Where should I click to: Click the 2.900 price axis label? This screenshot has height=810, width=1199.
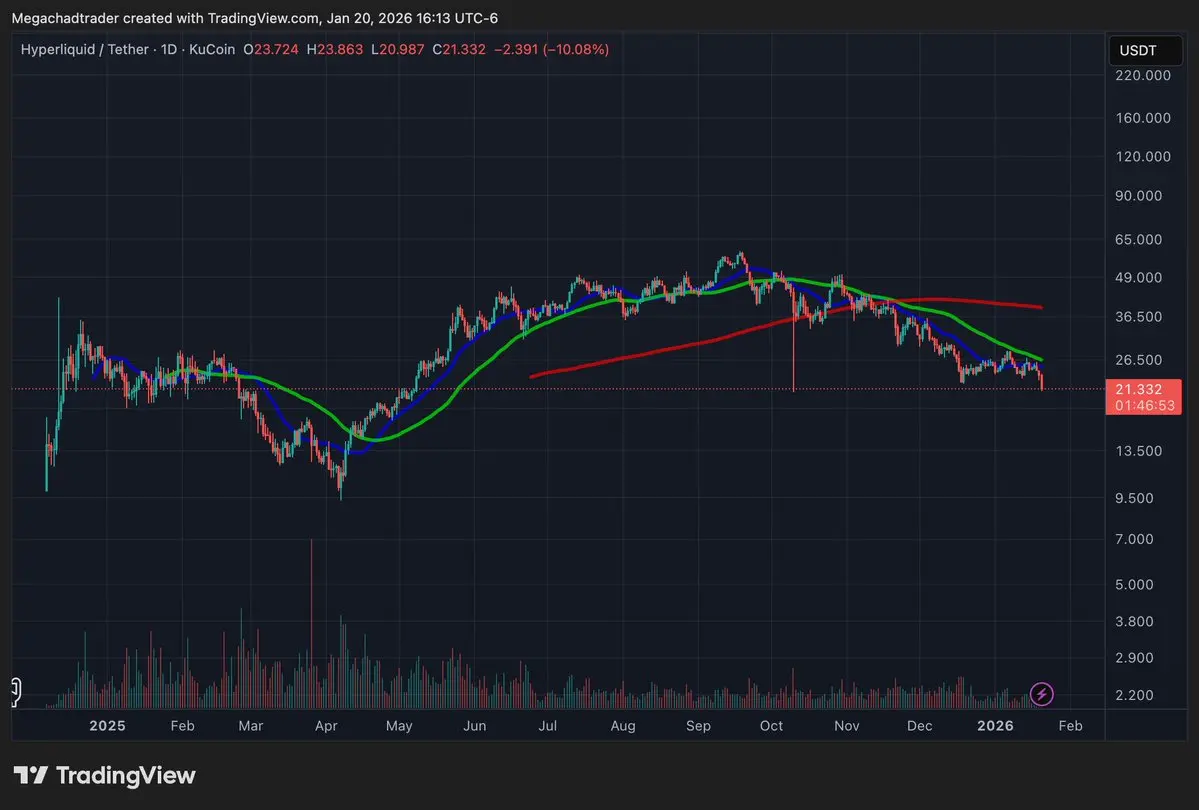click(1134, 658)
